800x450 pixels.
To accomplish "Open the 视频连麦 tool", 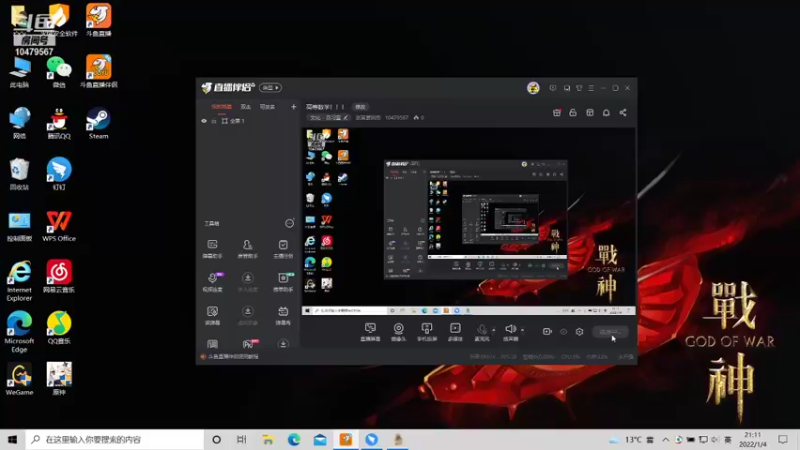I will pos(212,282).
